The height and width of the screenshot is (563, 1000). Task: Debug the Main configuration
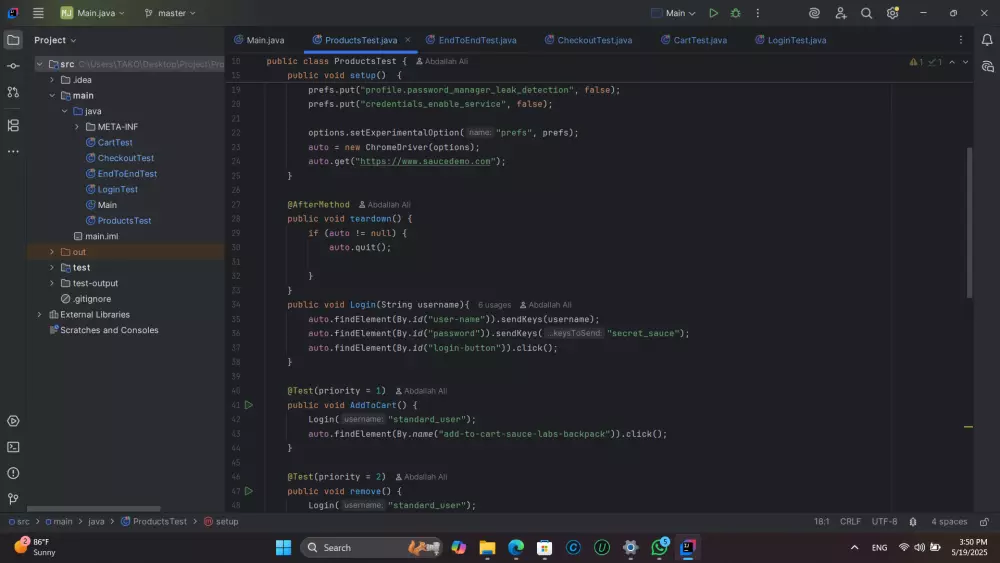tap(735, 13)
